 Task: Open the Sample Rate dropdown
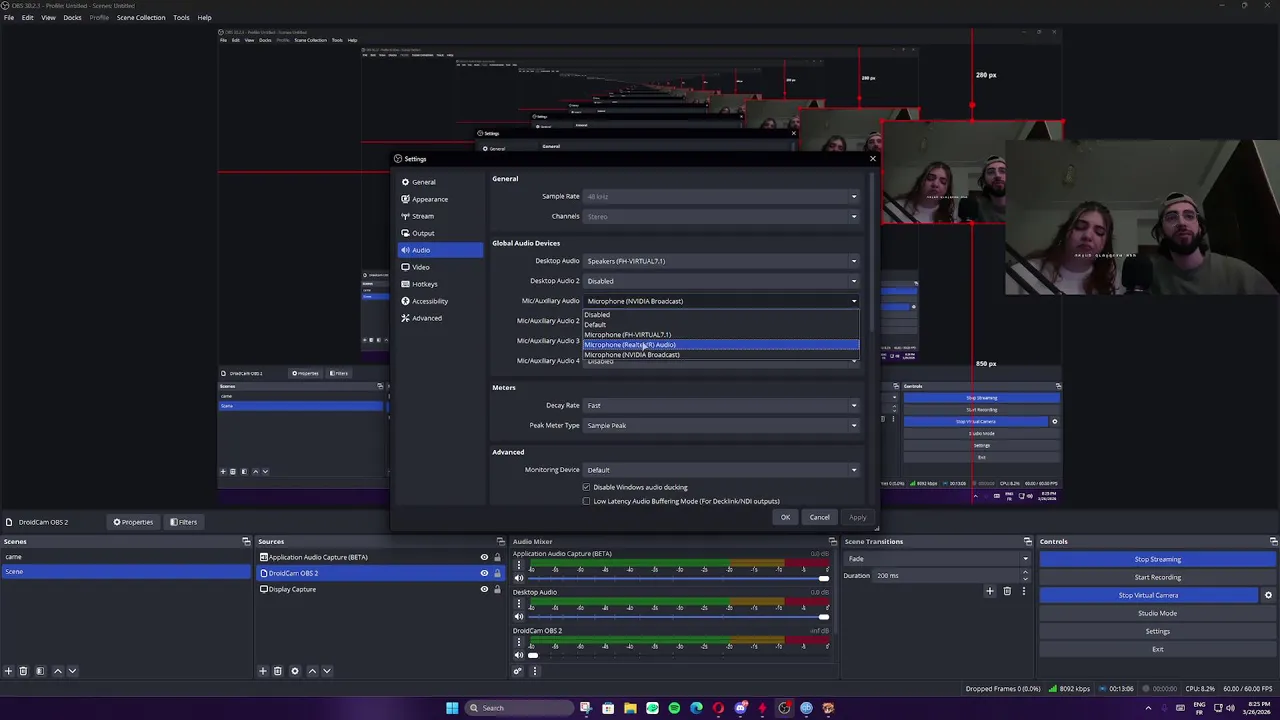[722, 196]
